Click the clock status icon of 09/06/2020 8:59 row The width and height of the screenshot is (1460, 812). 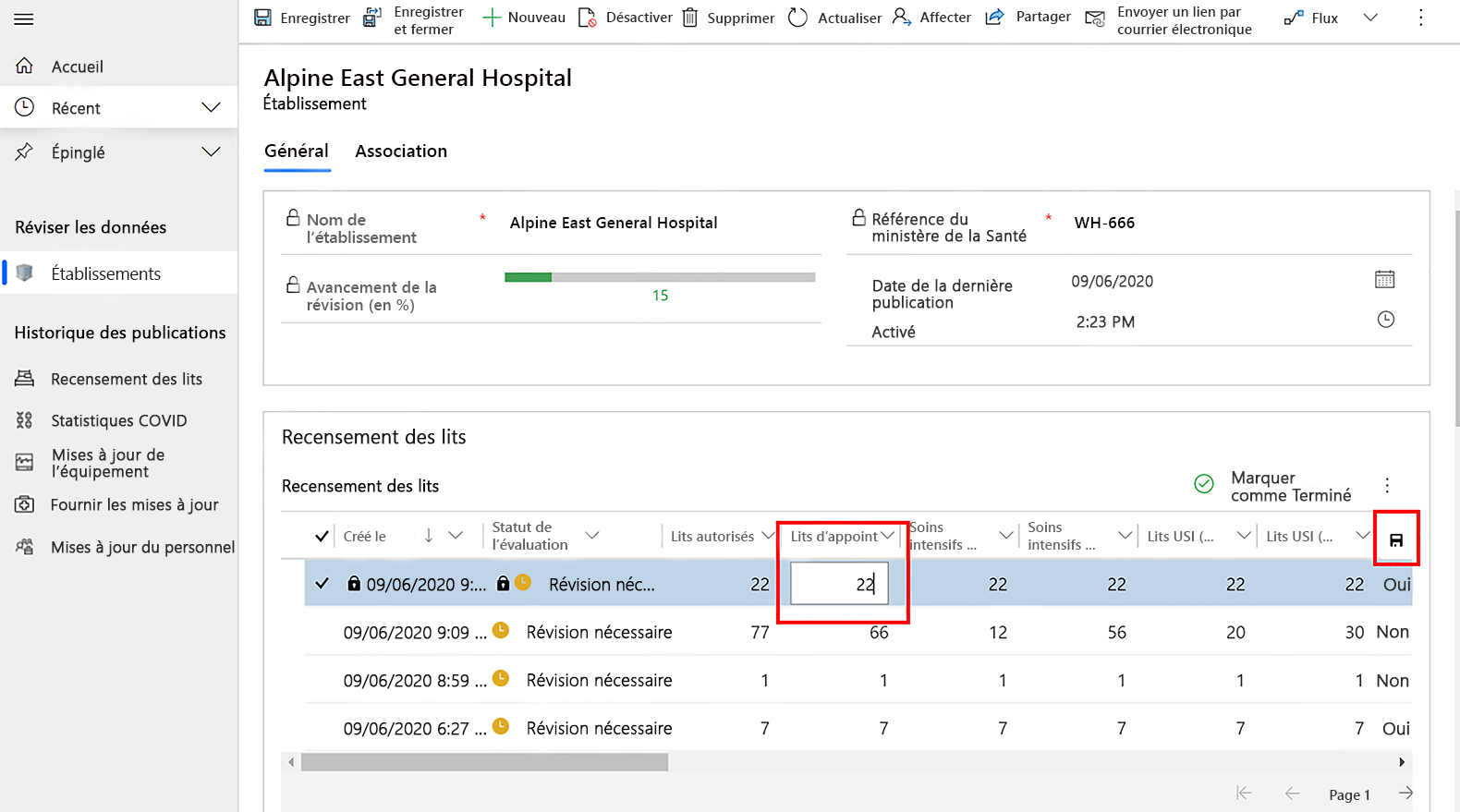pyautogui.click(x=501, y=678)
